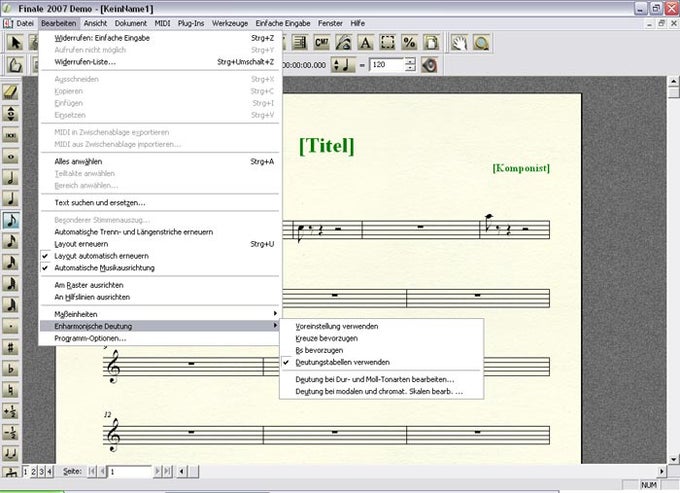
Task: Select the double whole note duration
Action: point(10,135)
